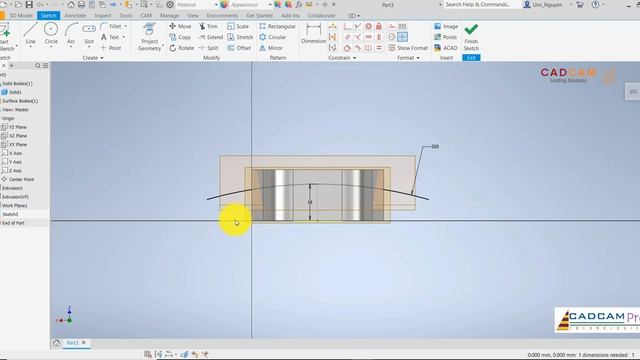This screenshot has height=360, width=640.
Task: Switch to the 3D Model tab
Action: (21, 16)
